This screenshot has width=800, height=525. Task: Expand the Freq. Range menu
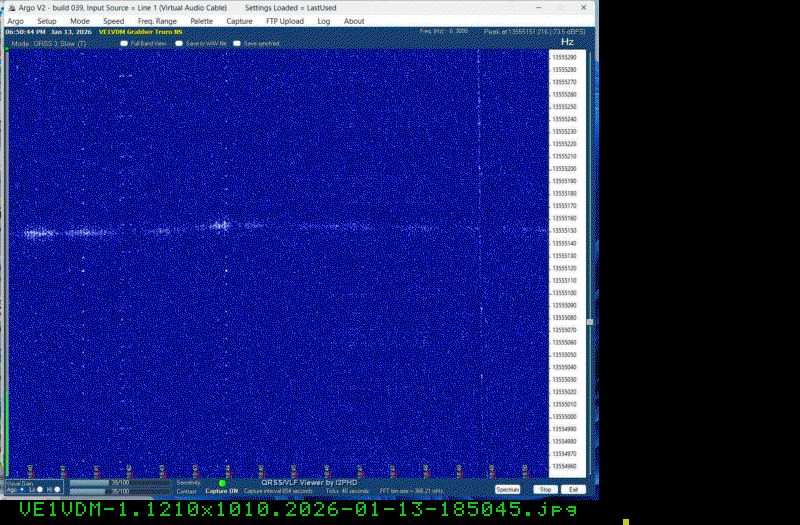coord(157,21)
